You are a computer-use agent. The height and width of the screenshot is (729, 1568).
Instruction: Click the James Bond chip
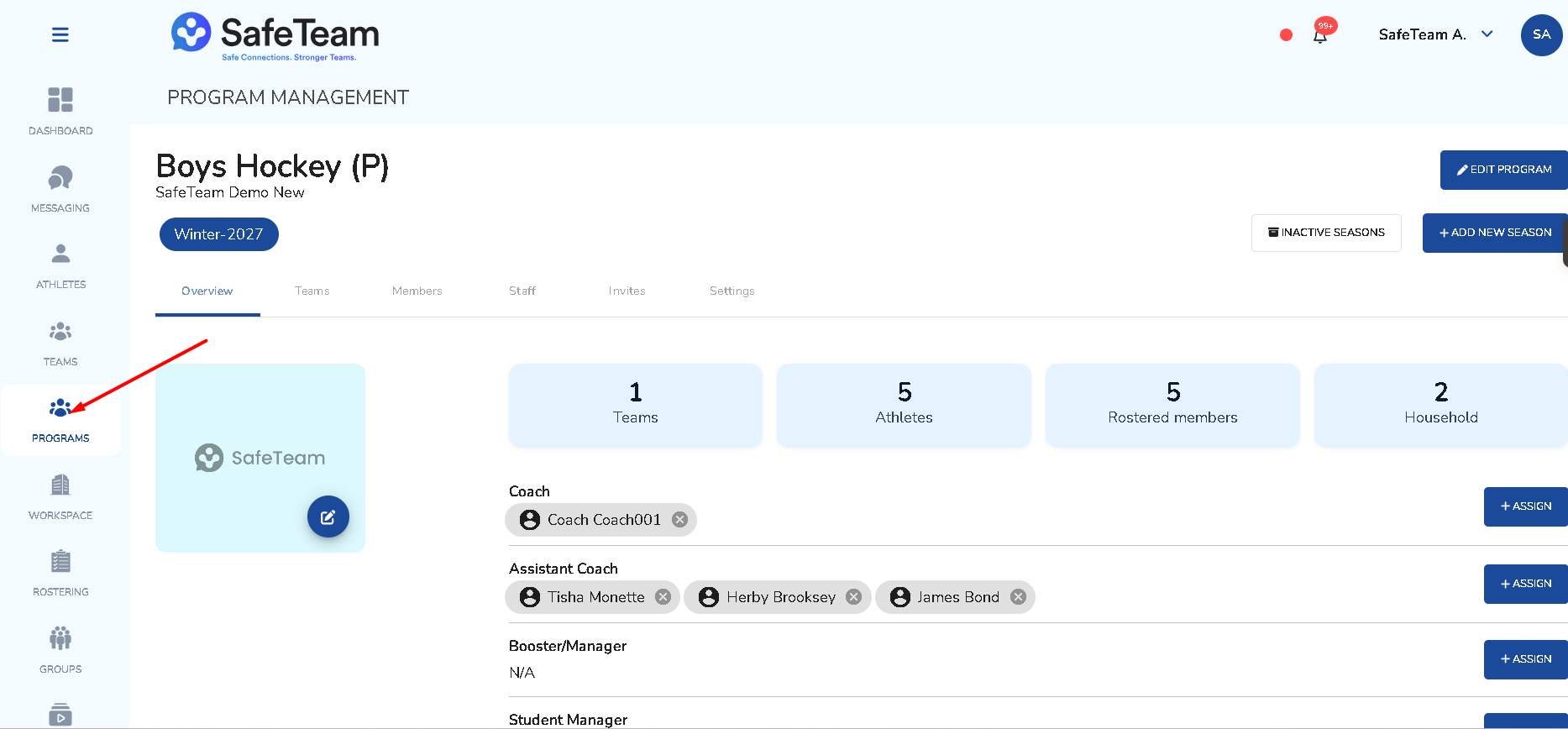[x=955, y=597]
